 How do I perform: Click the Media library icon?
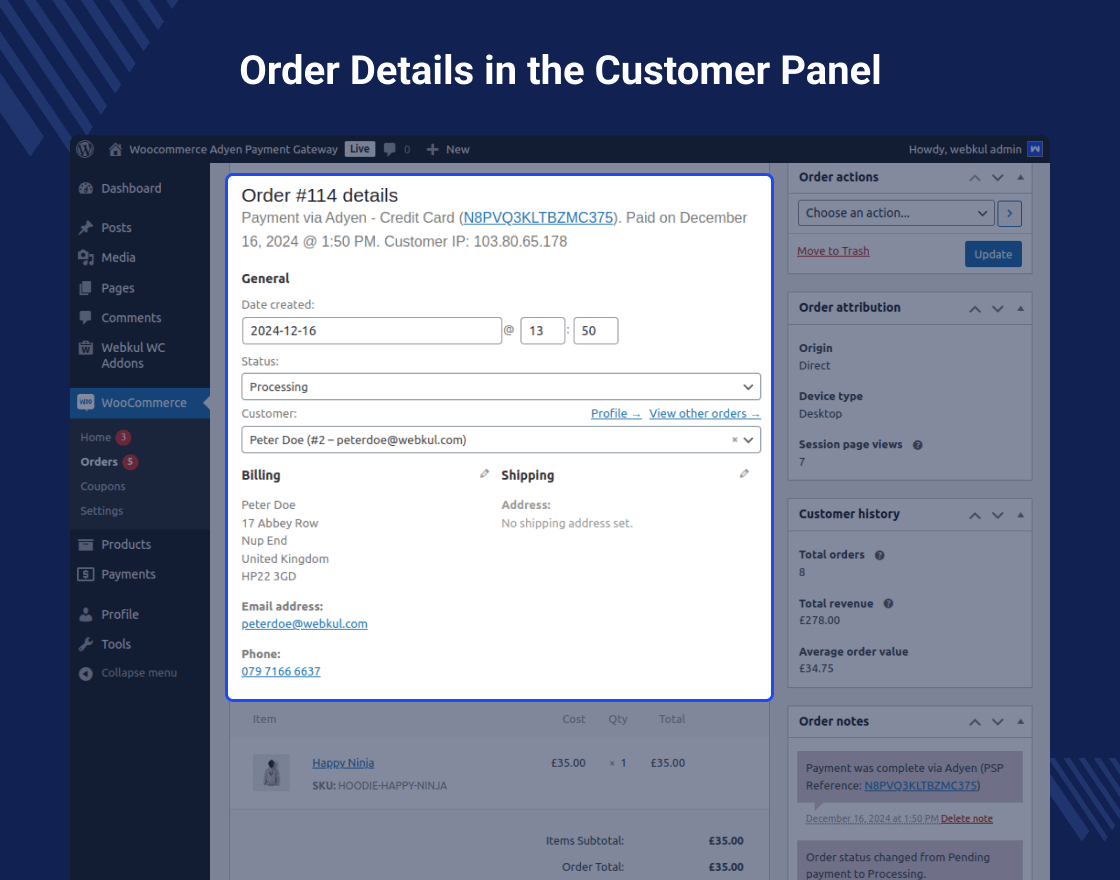pos(86,258)
